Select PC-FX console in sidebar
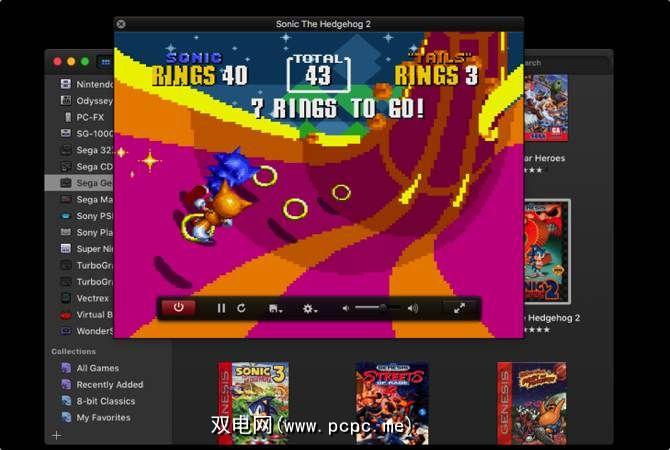Screen dimensions: 670x450 coord(84,117)
